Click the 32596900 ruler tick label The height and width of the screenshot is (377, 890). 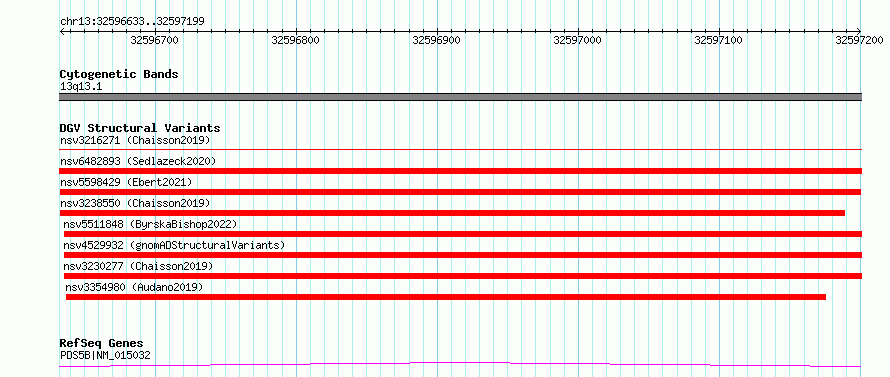(x=436, y=40)
